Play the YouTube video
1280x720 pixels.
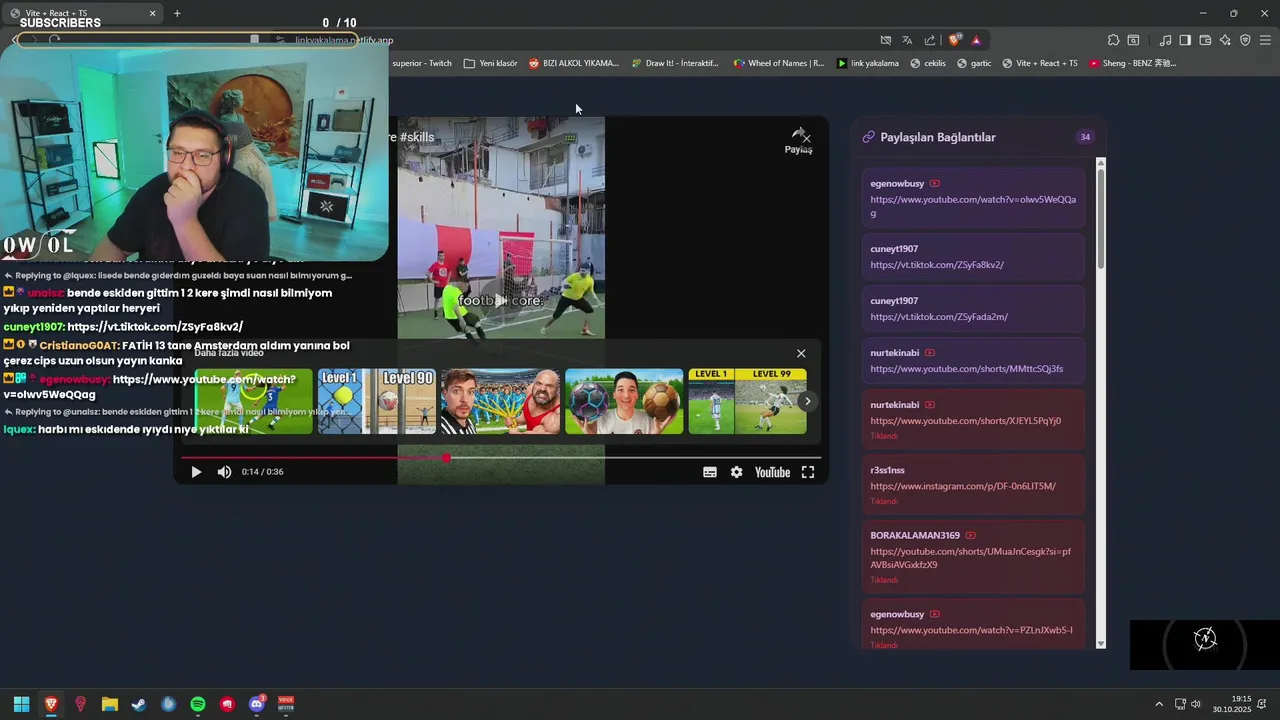pyautogui.click(x=196, y=472)
